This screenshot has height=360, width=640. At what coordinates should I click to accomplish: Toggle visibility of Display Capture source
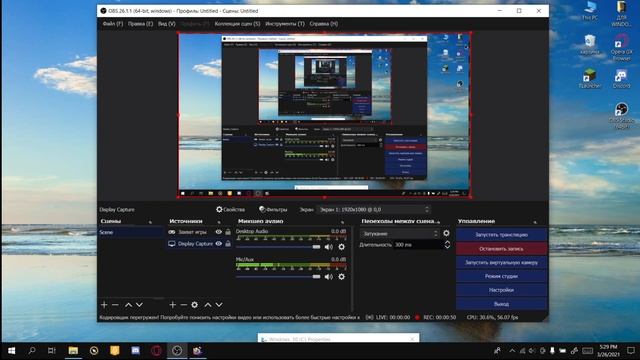(219, 243)
